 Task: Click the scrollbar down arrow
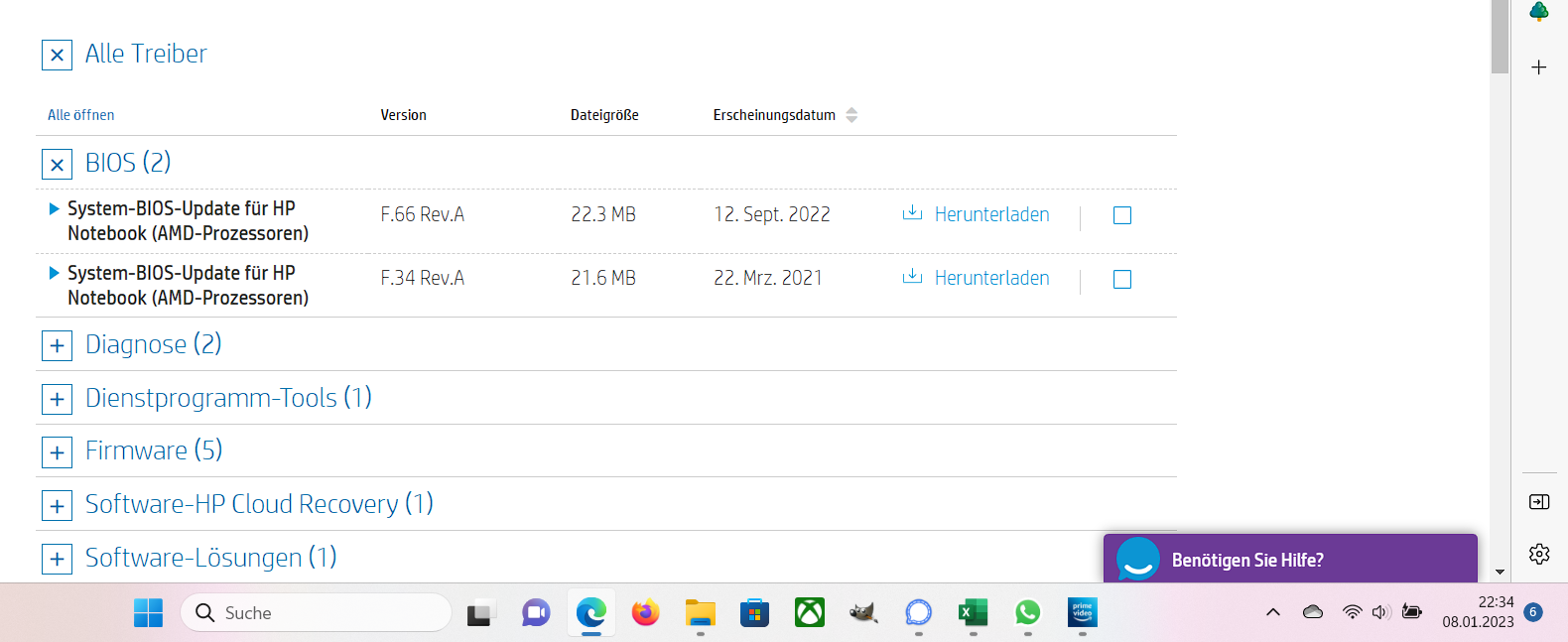coord(1500,573)
